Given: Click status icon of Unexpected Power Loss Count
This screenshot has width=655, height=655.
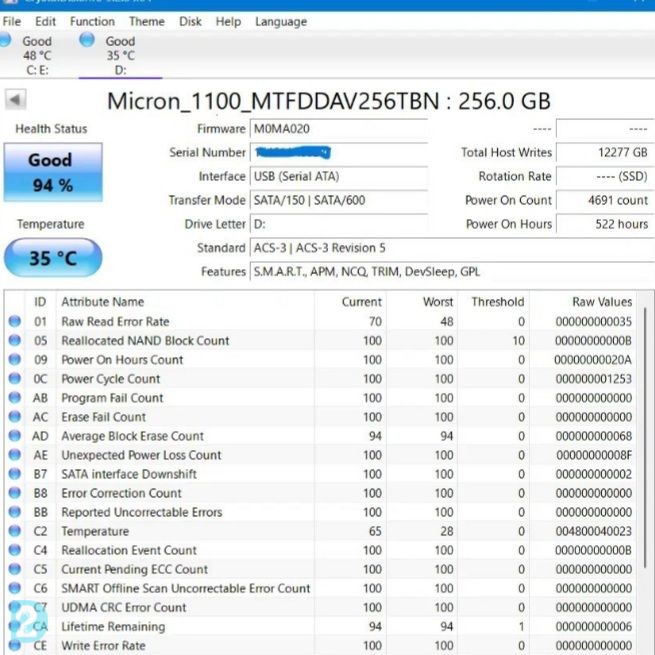Looking at the screenshot, I should [x=15, y=454].
